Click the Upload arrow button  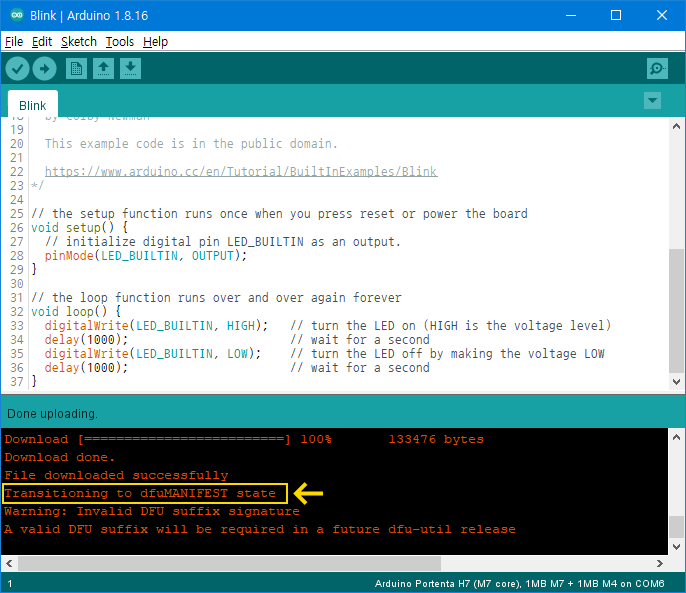(x=45, y=69)
